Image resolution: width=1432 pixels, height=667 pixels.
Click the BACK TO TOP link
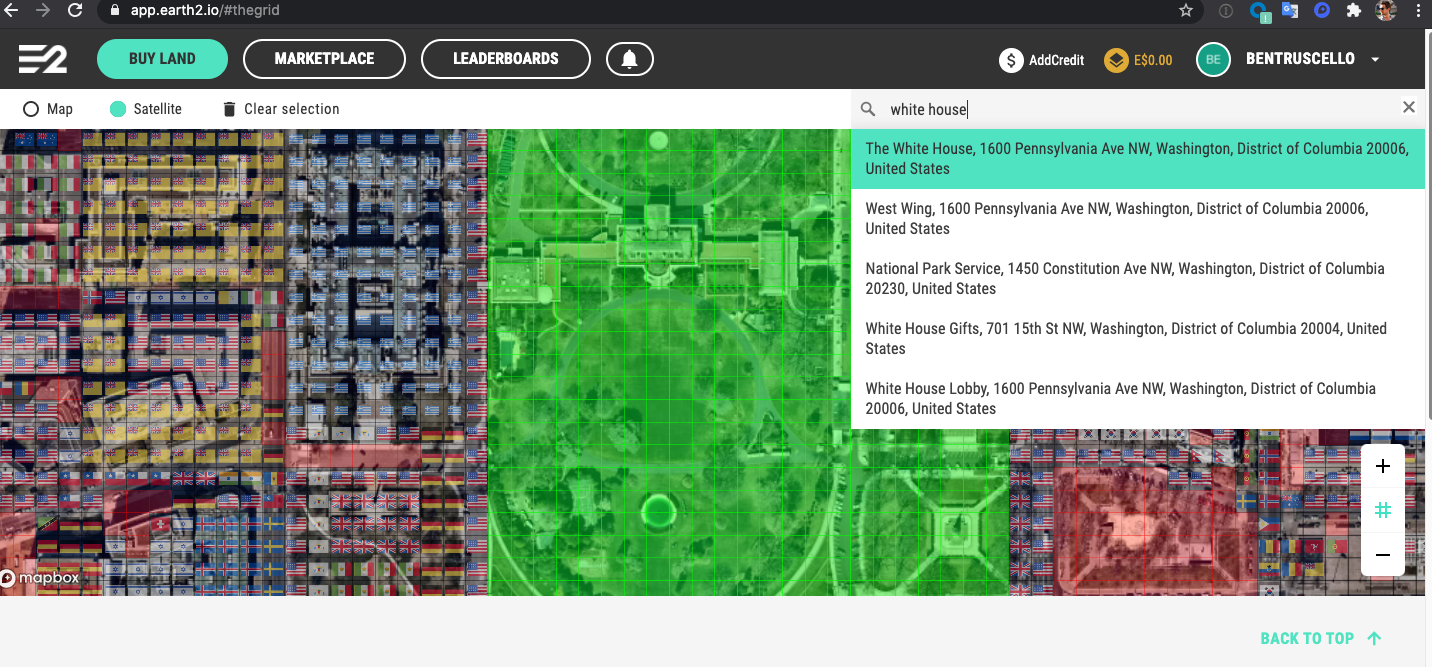(1321, 638)
